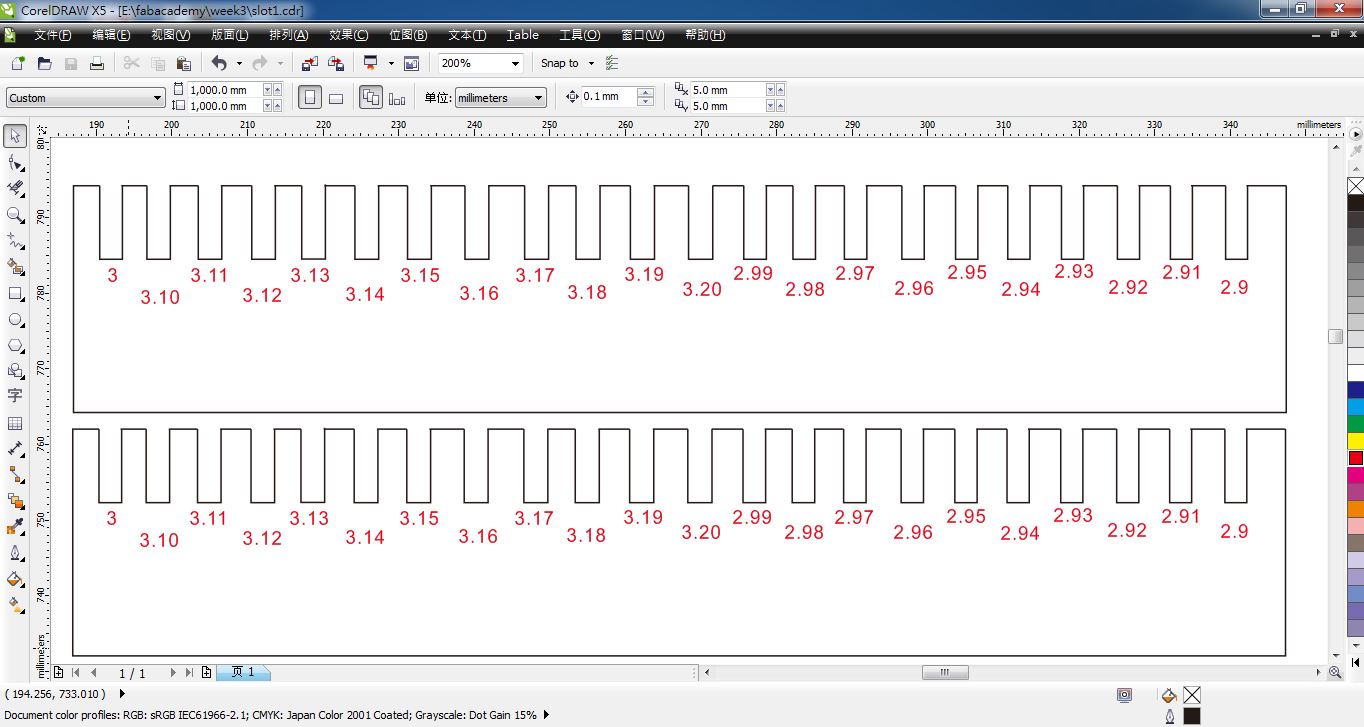Select the Outline Pen tool
This screenshot has width=1364, height=727.
point(15,553)
